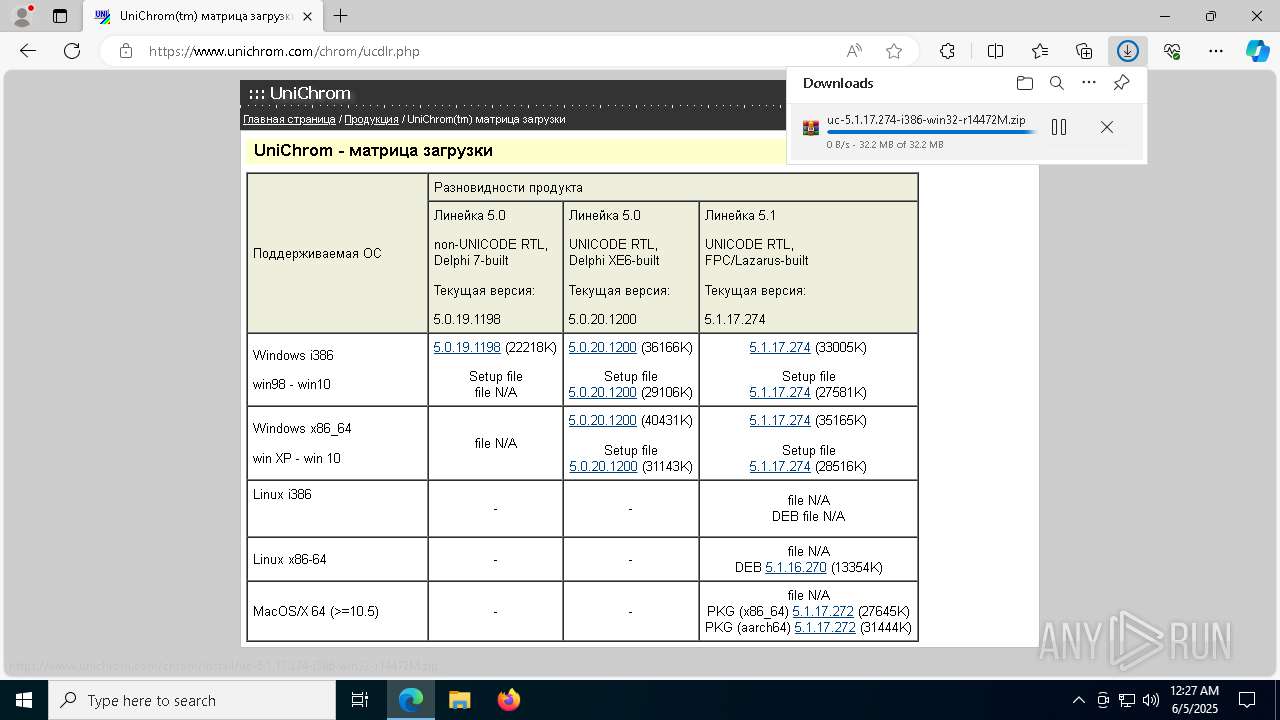Toggle Read aloud icon in address bar

[x=854, y=51]
